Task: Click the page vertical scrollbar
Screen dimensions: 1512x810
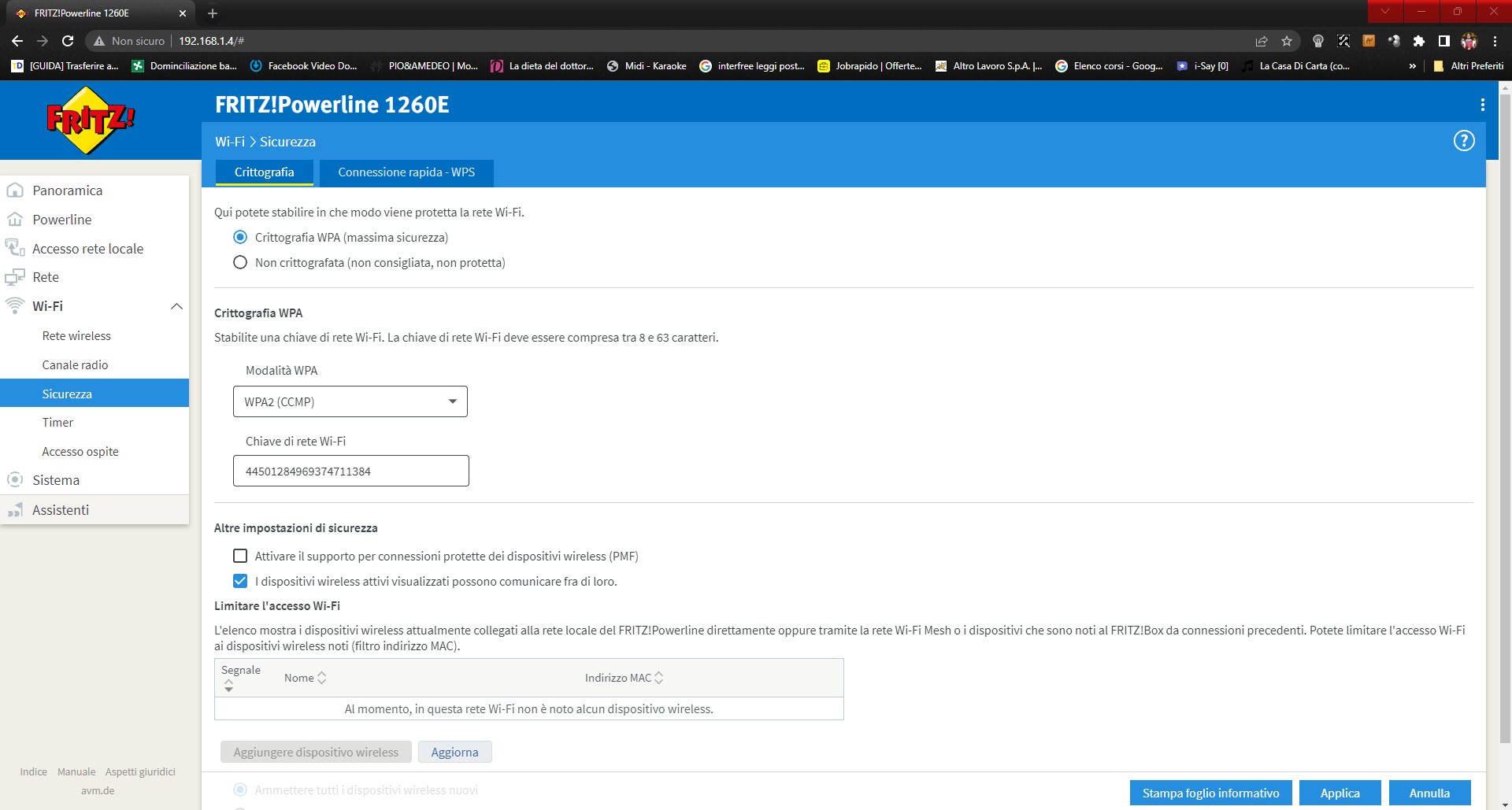Action: click(x=1505, y=417)
